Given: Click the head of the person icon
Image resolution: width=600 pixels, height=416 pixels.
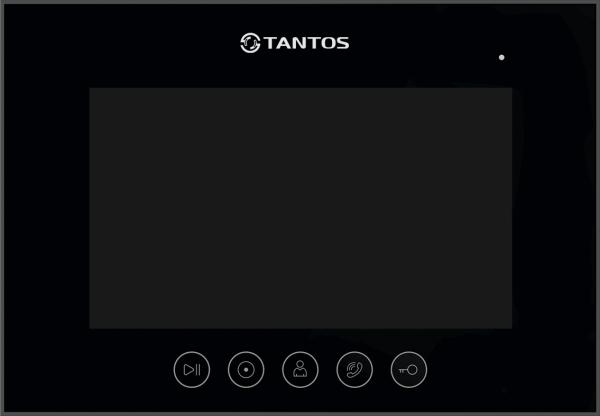Looking at the screenshot, I should coord(300,364).
